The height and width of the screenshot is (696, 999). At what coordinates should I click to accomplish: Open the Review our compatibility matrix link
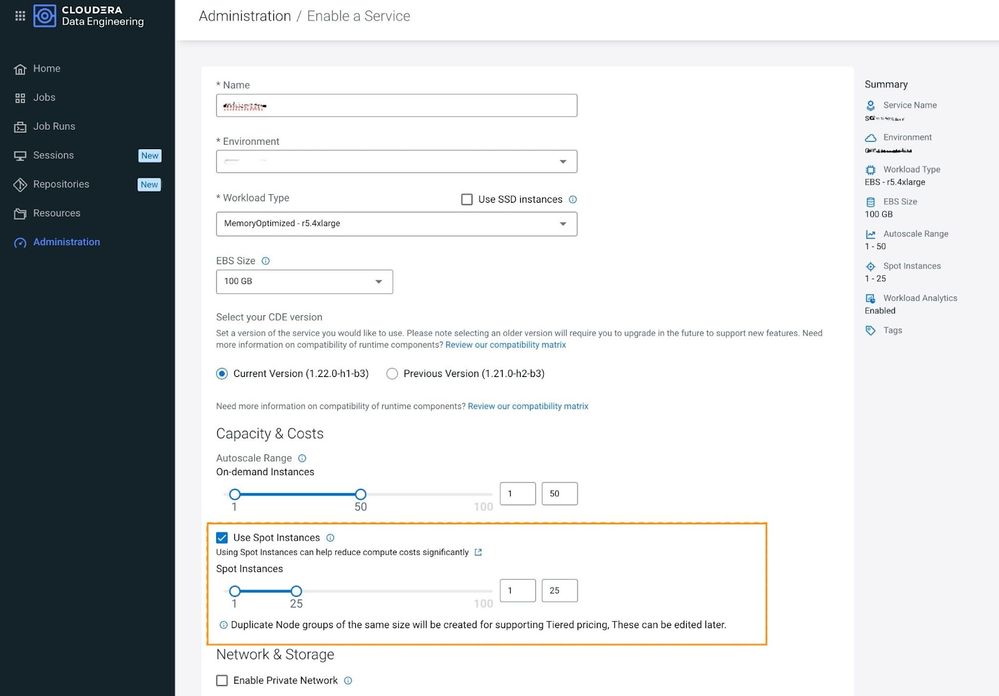coord(505,345)
